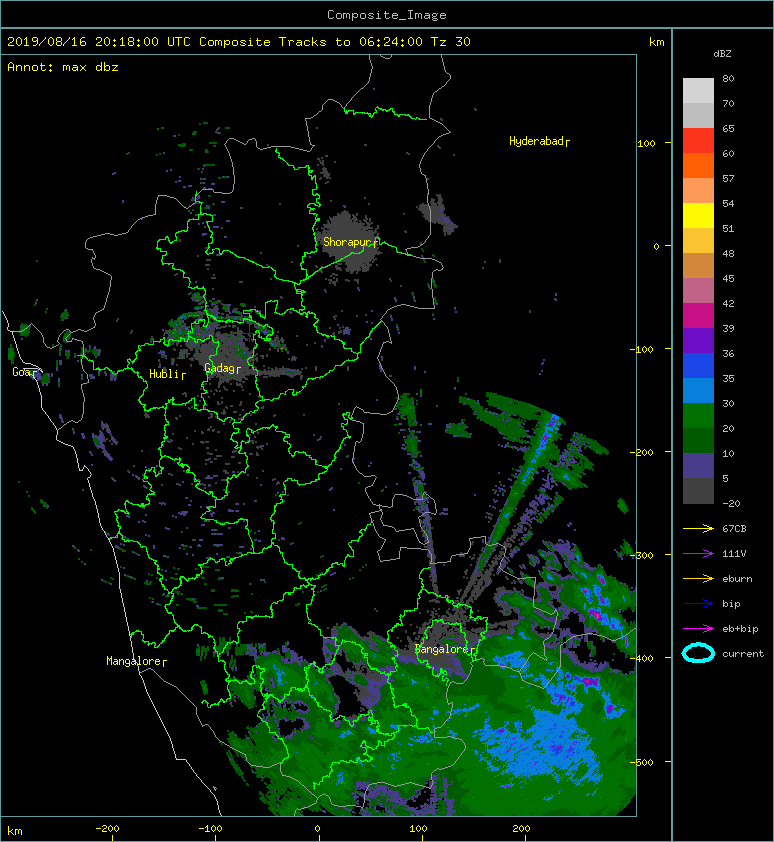Screen dimensions: 774x842
Task: Click the -200 km tick on the horizontal axis
Action: point(107,829)
